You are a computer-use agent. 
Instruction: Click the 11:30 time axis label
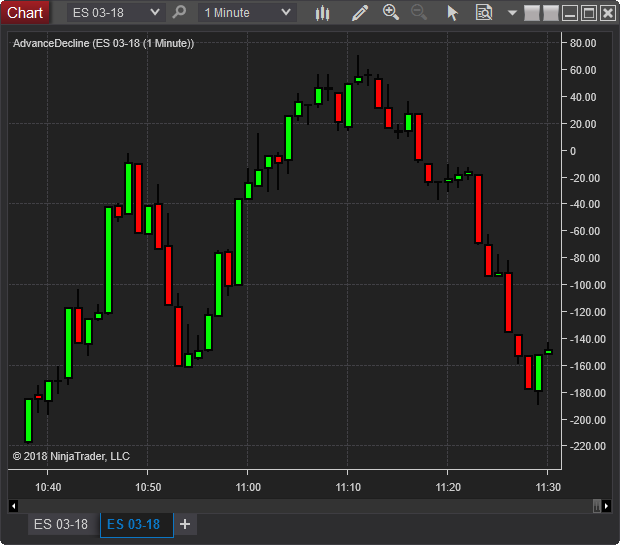(x=548, y=487)
